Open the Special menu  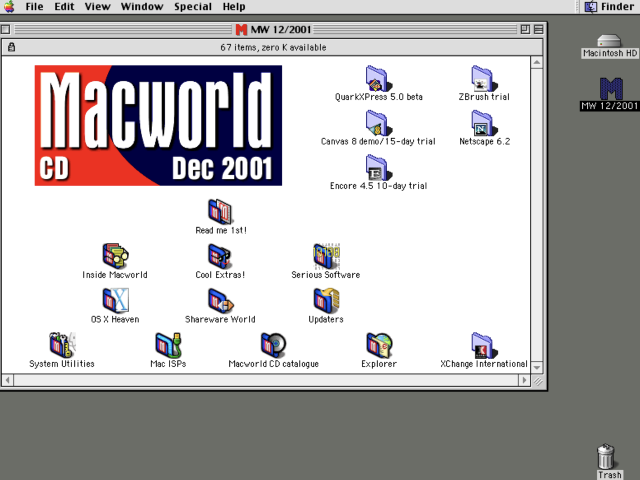tap(193, 7)
